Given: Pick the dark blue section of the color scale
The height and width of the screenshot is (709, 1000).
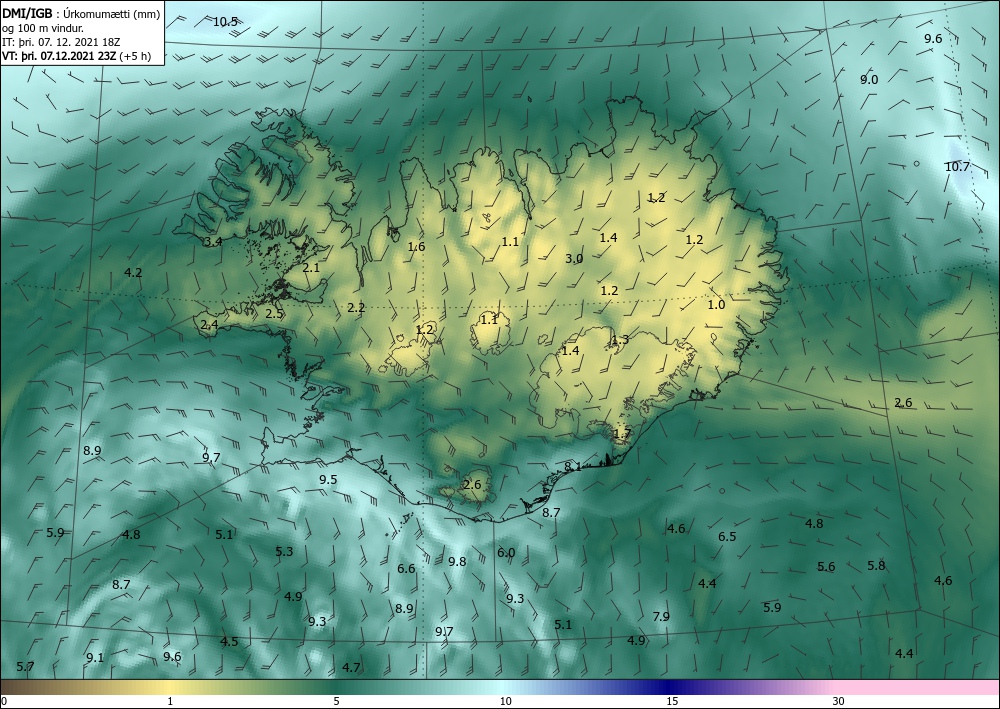Looking at the screenshot, I should tap(670, 687).
